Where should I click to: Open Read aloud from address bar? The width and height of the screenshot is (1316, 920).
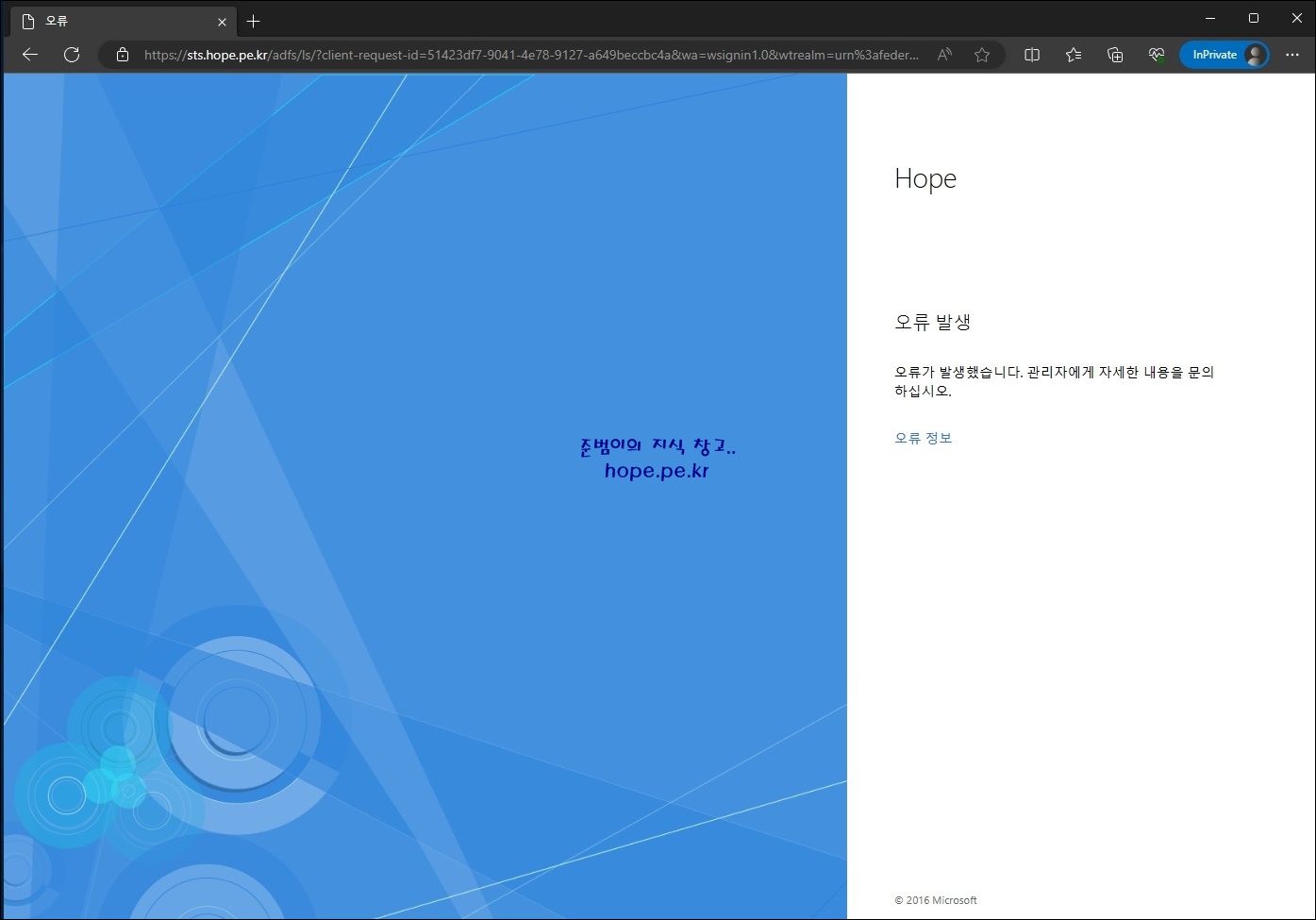944,55
